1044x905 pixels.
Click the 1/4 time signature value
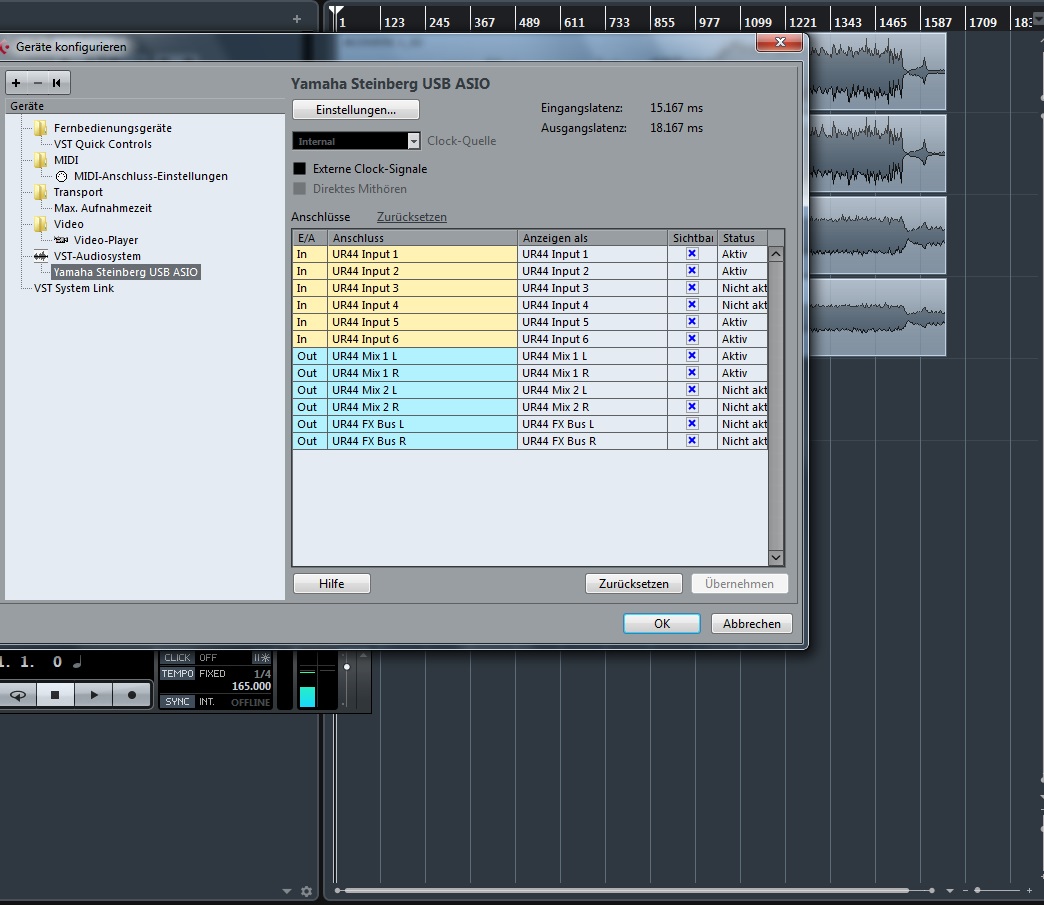pyautogui.click(x=262, y=674)
